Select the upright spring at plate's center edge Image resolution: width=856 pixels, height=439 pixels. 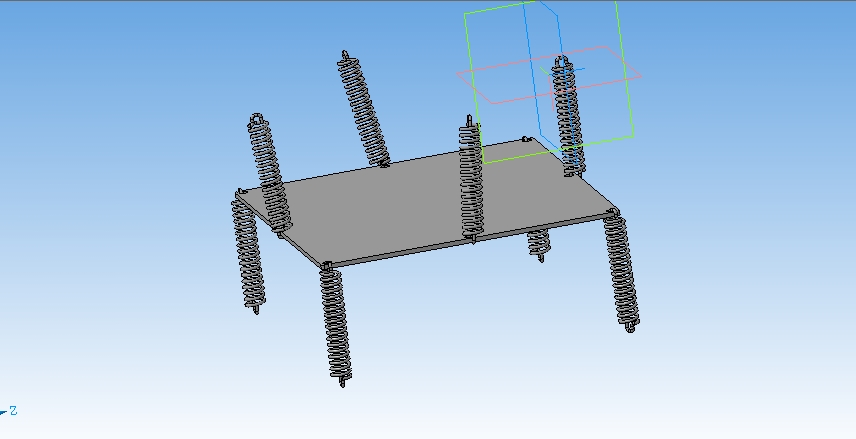point(471,180)
